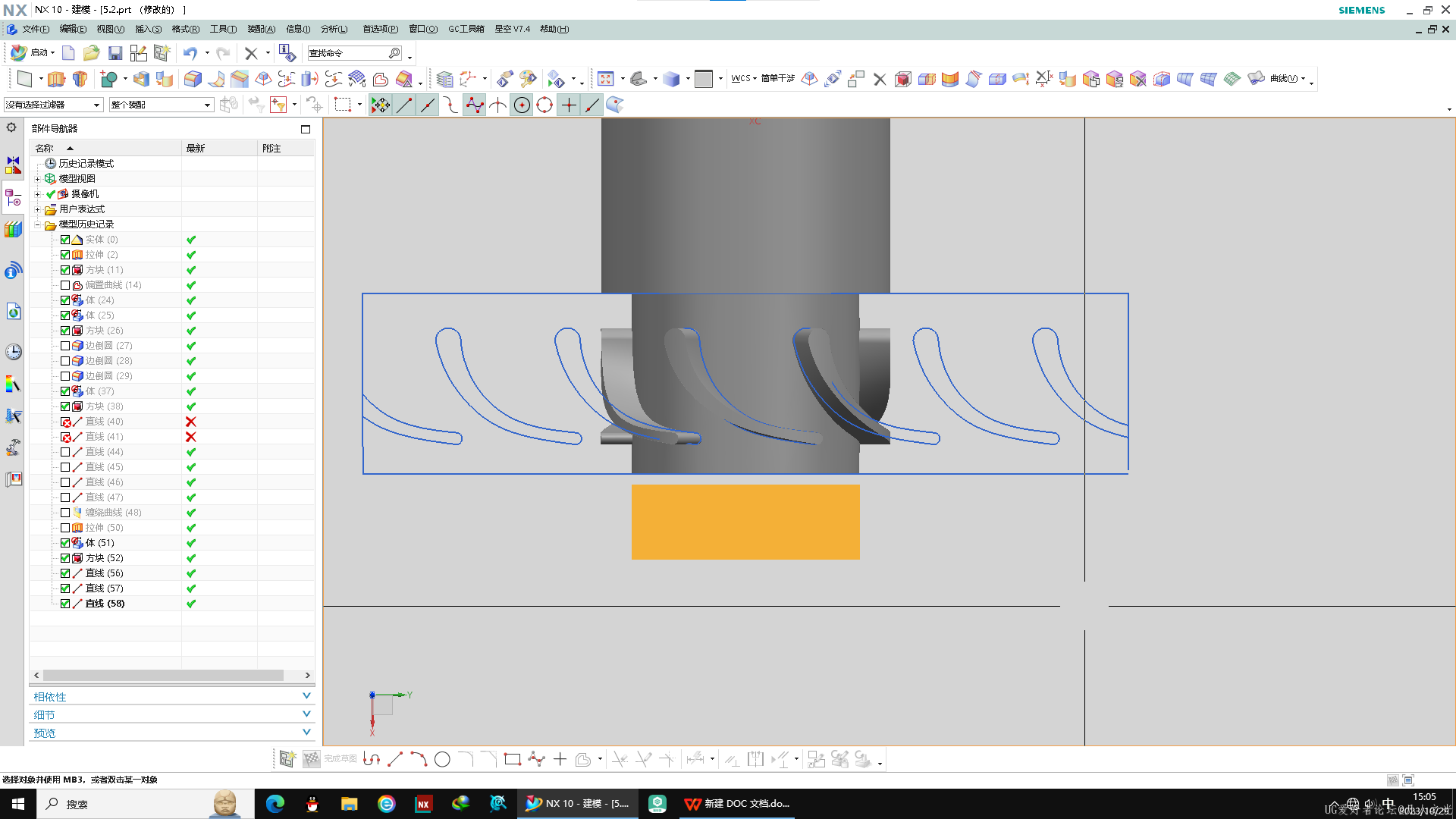Toggle 直线 (40) failed feature checkbox

[65, 422]
